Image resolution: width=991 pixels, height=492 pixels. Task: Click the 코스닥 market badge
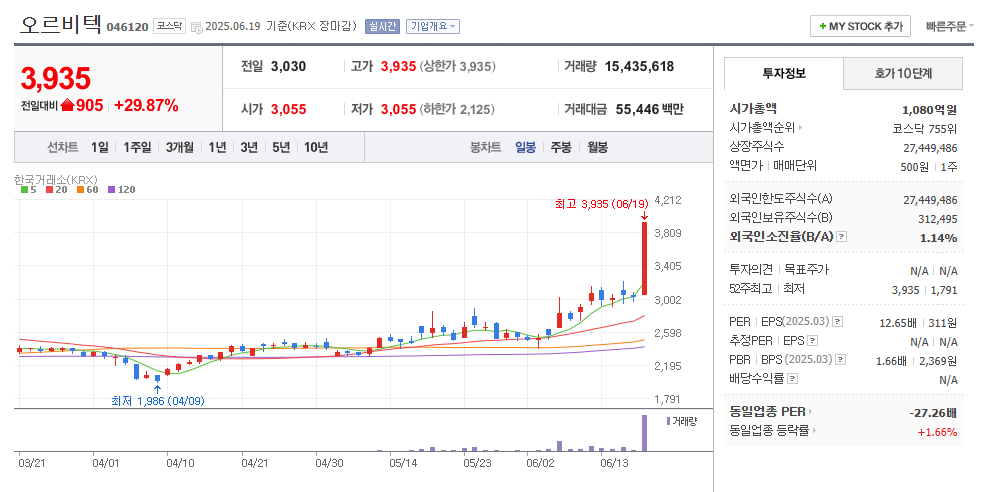170,27
